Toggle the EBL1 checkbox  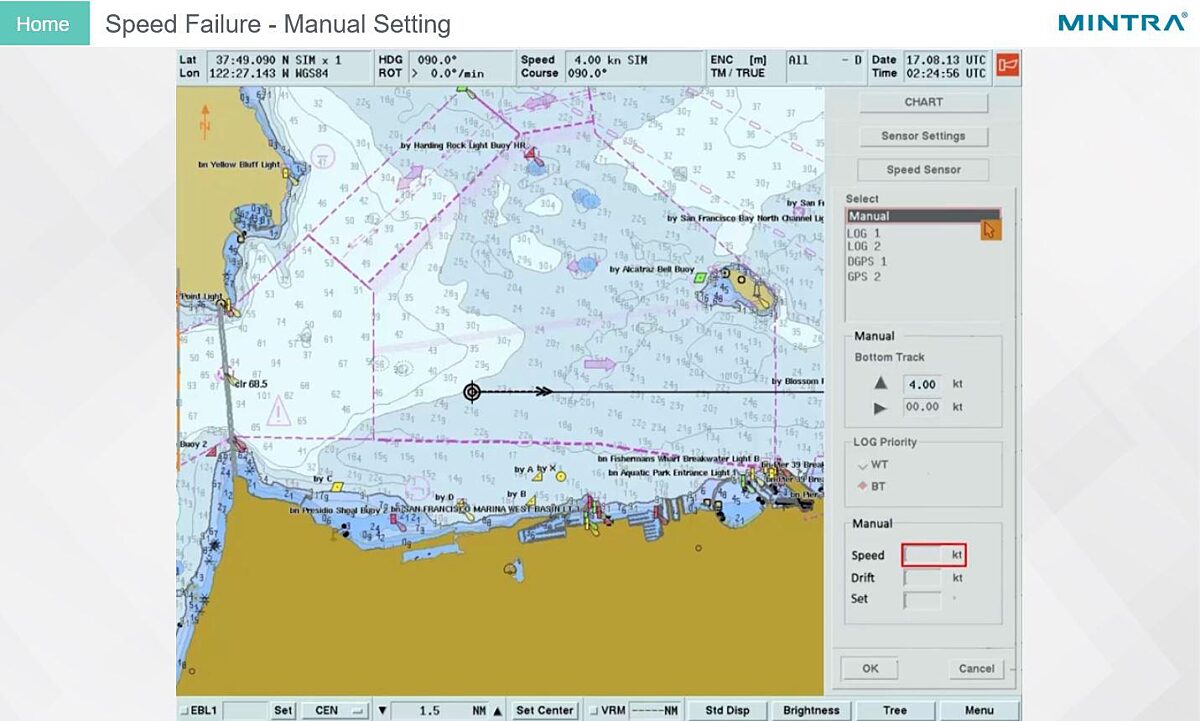[x=183, y=711]
